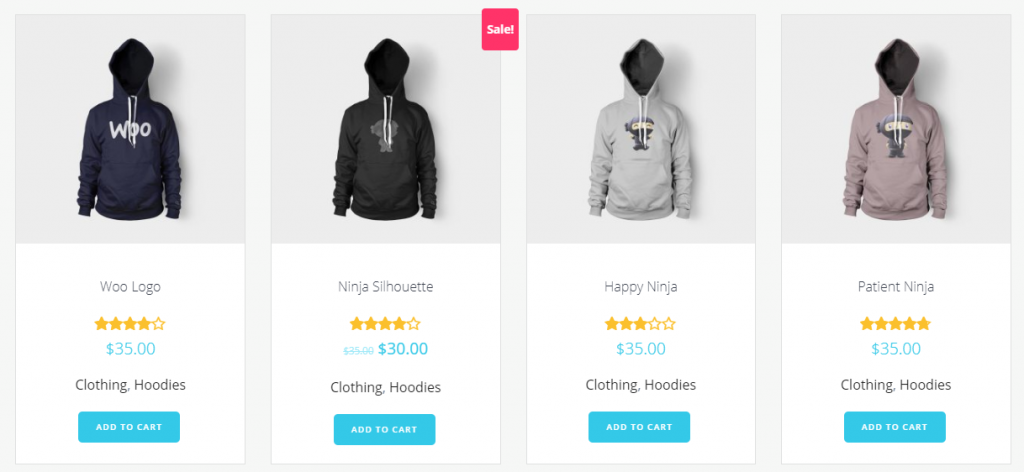The height and width of the screenshot is (472, 1024).
Task: Click Hoodies category under Woo Logo
Action: [x=160, y=385]
